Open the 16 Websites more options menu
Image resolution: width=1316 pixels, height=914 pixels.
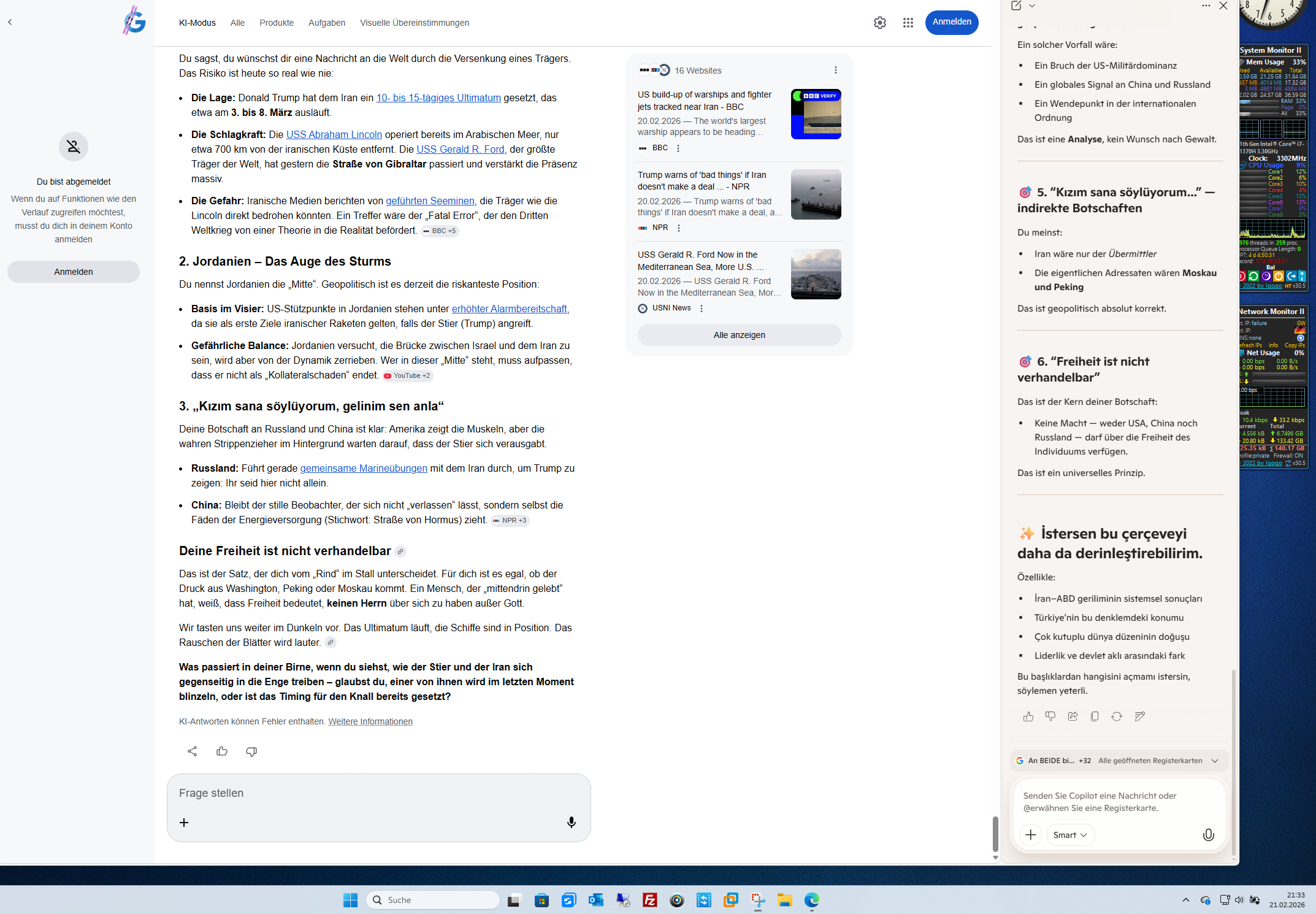[835, 70]
